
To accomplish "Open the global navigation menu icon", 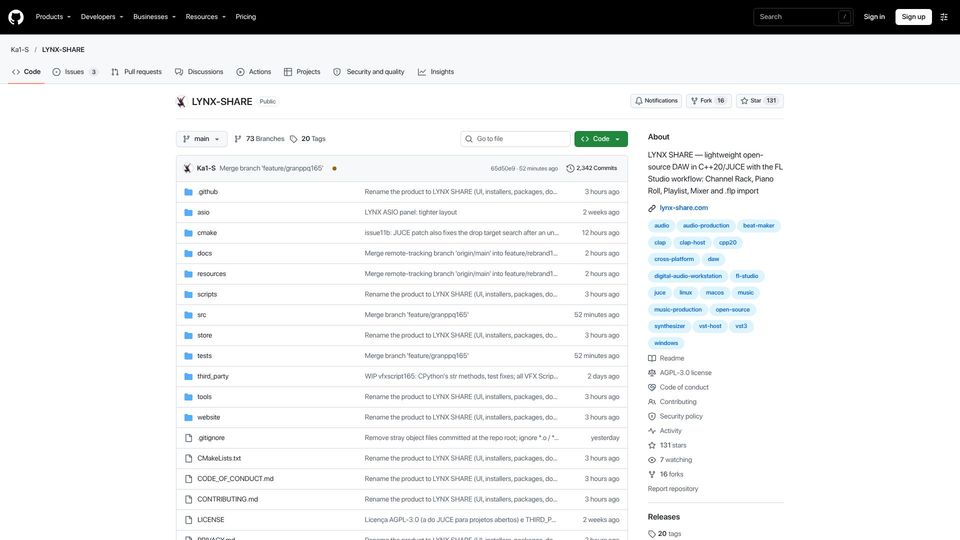I will (944, 17).
